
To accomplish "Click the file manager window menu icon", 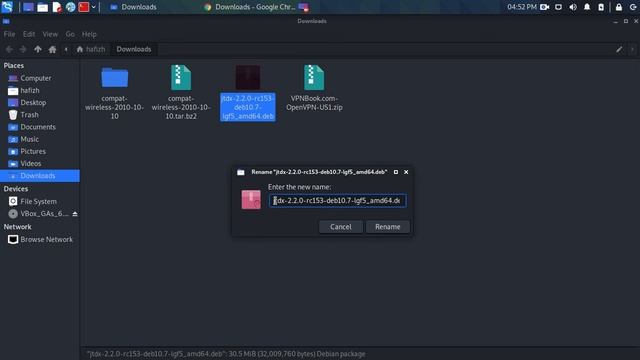I will pyautogui.click(x=6, y=21).
